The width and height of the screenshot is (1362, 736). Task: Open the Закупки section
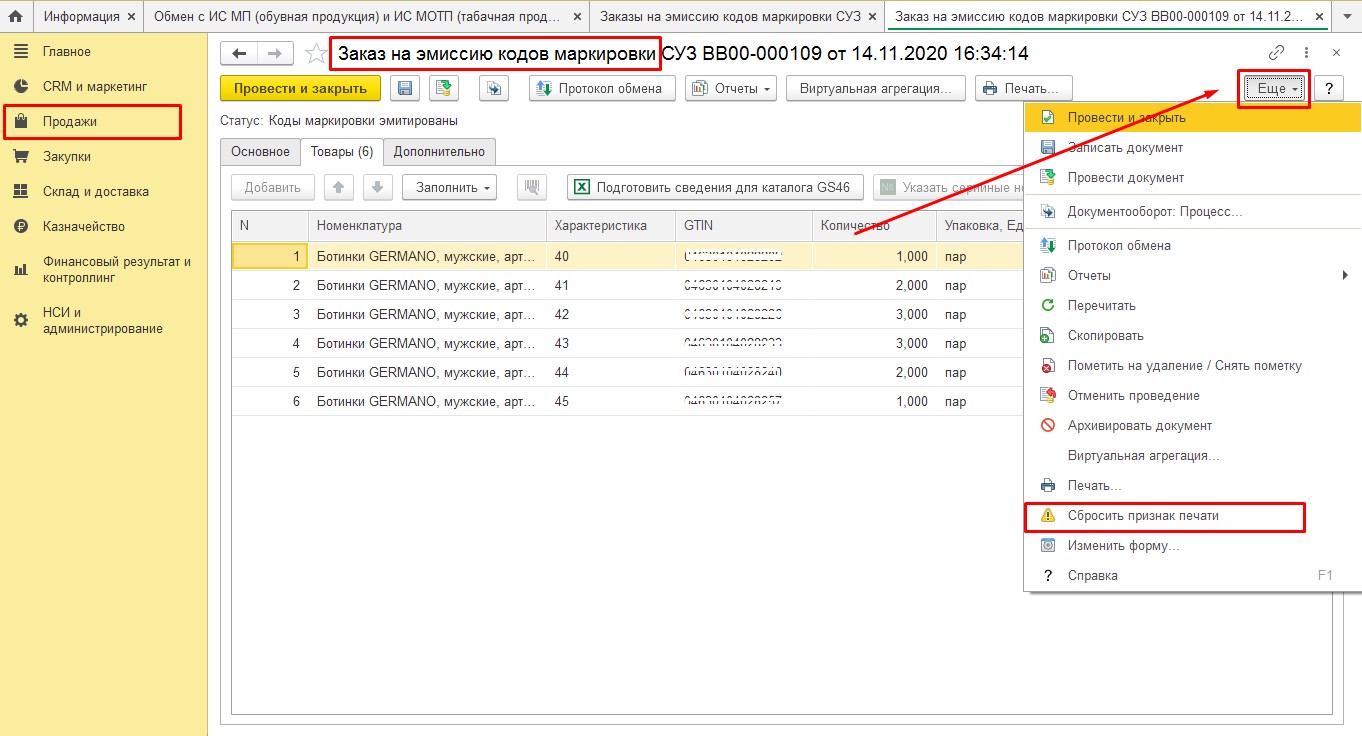tap(104, 156)
